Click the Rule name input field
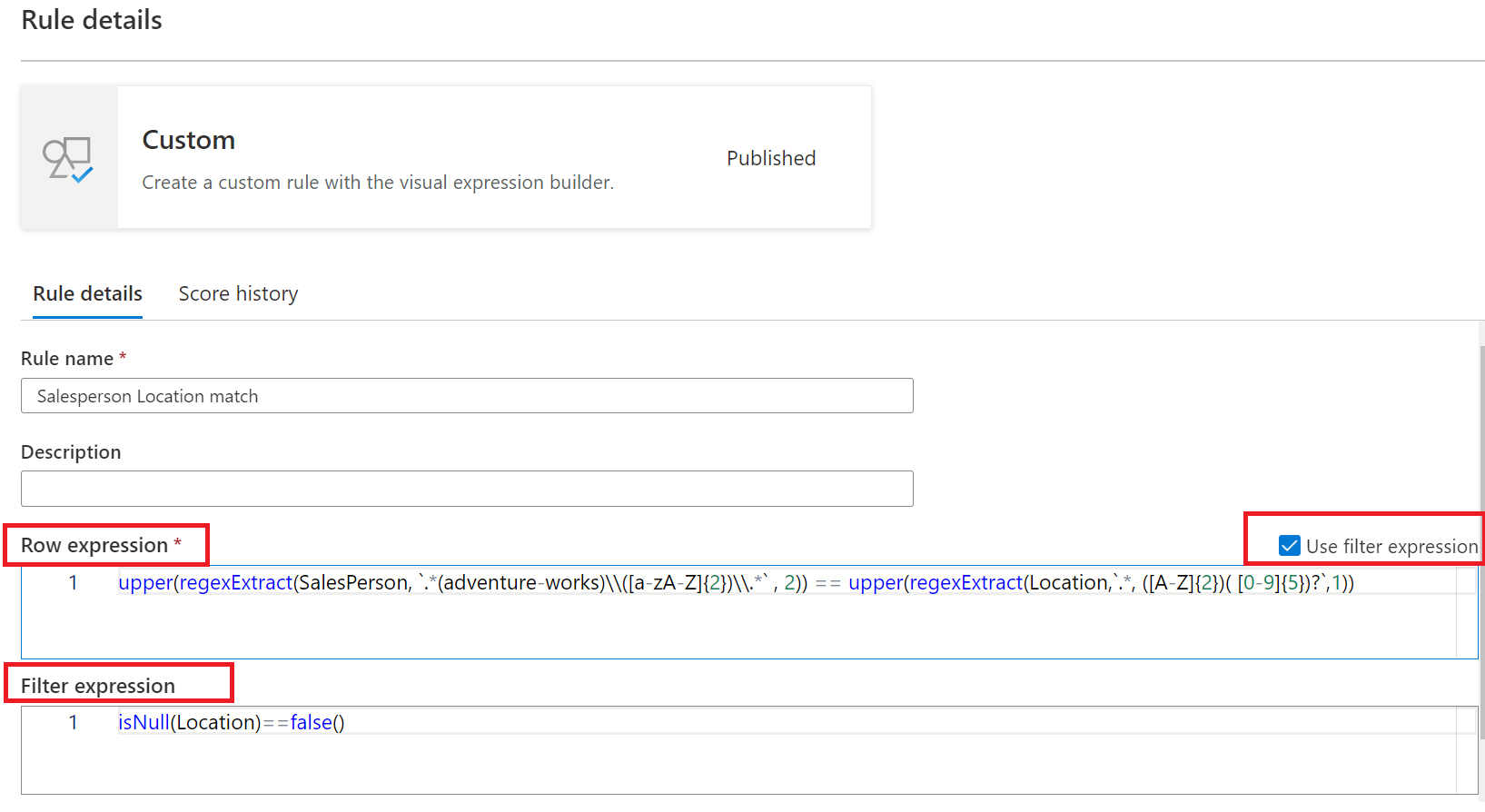Viewport: 1485px width, 812px height. [x=467, y=396]
